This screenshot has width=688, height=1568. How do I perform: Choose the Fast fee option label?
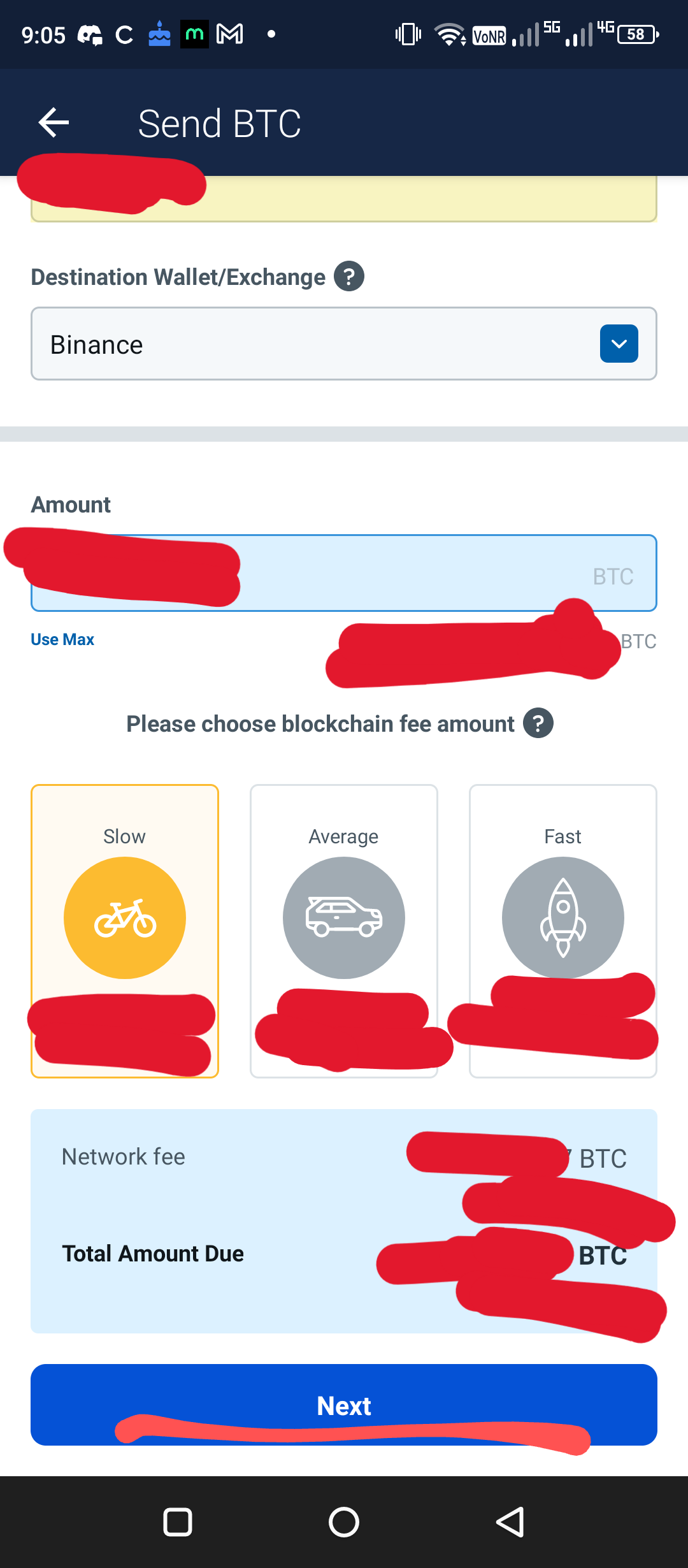(x=563, y=836)
